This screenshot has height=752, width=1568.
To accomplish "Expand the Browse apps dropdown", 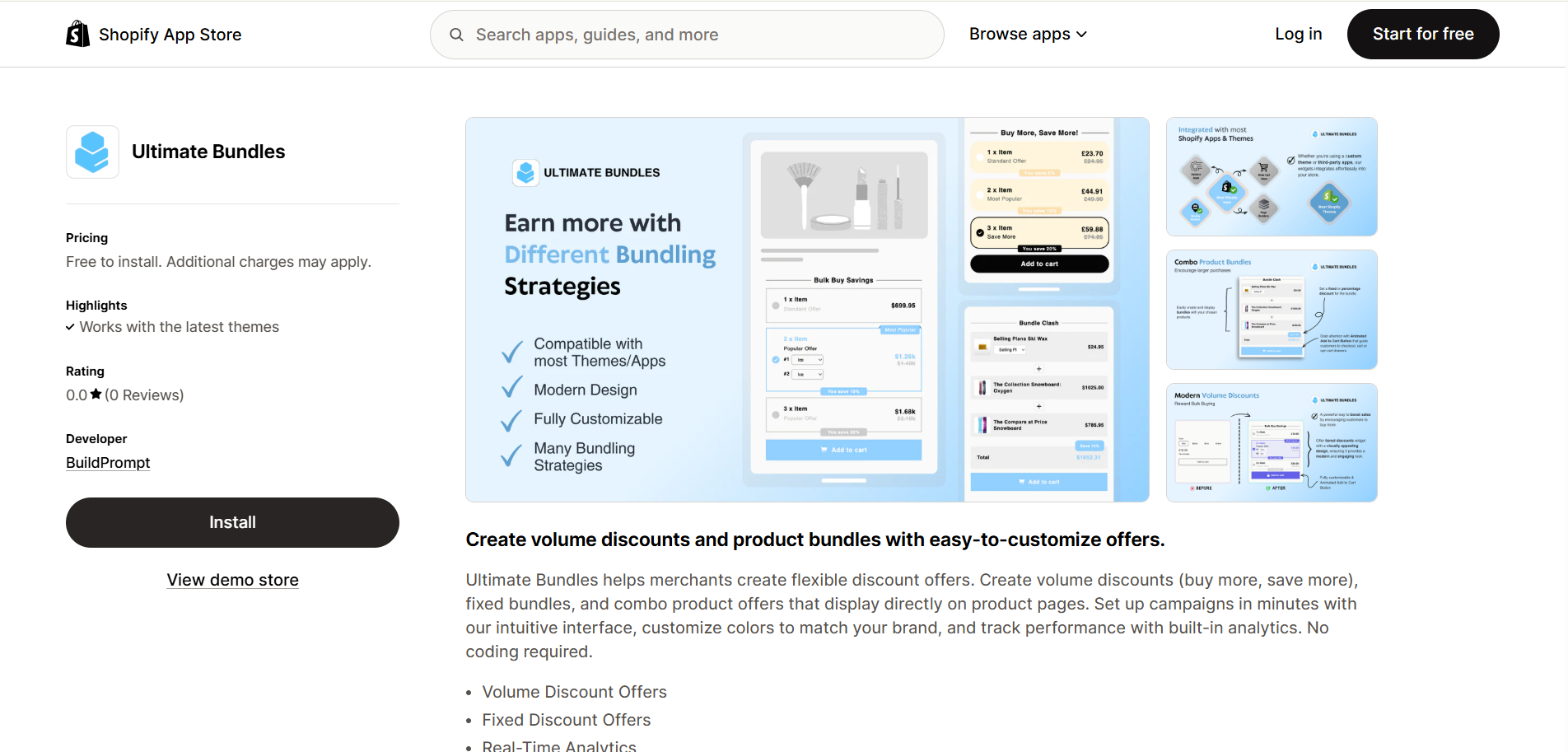I will [1028, 34].
